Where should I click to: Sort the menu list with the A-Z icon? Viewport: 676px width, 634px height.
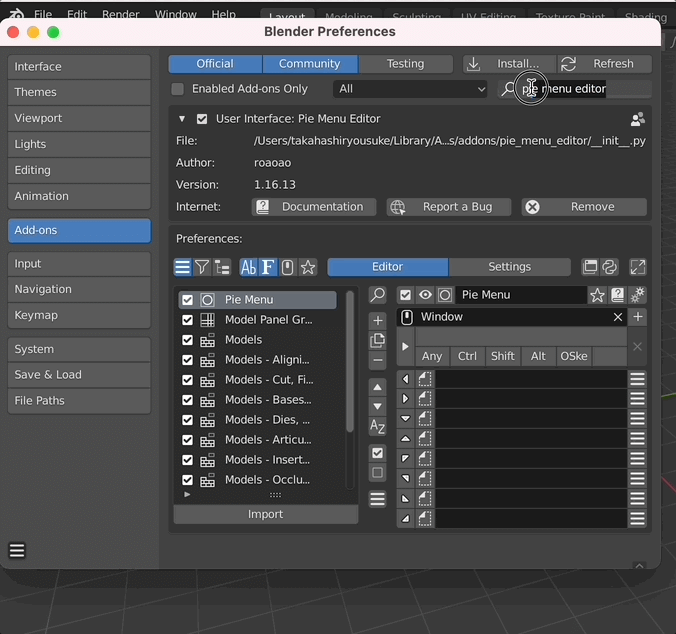(377, 427)
